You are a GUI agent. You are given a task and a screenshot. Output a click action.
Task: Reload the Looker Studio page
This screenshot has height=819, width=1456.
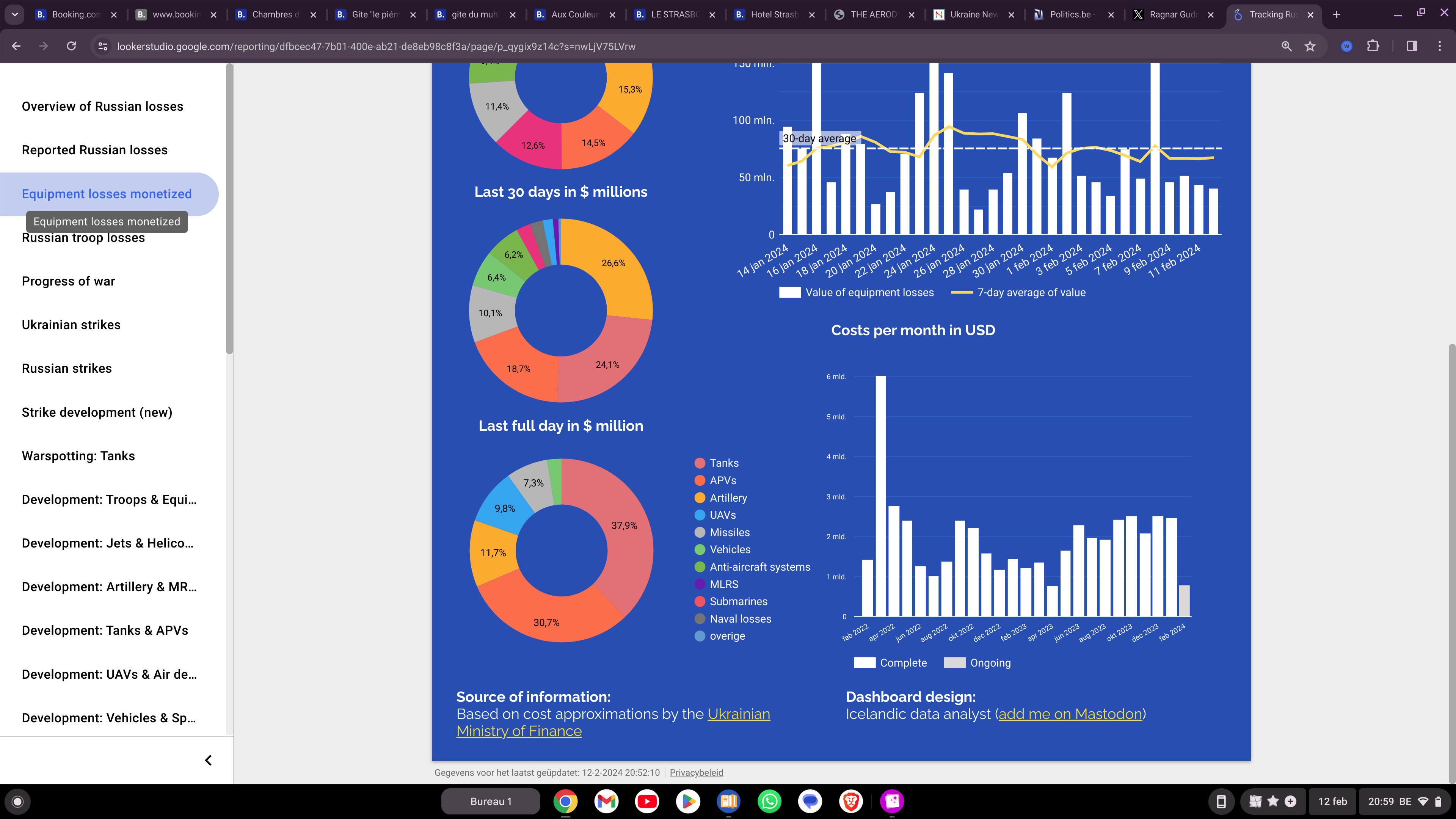[71, 46]
